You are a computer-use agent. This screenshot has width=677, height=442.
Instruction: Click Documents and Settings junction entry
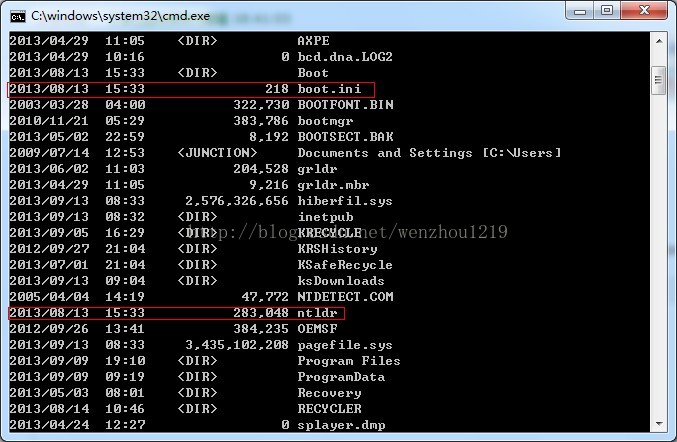[429, 152]
